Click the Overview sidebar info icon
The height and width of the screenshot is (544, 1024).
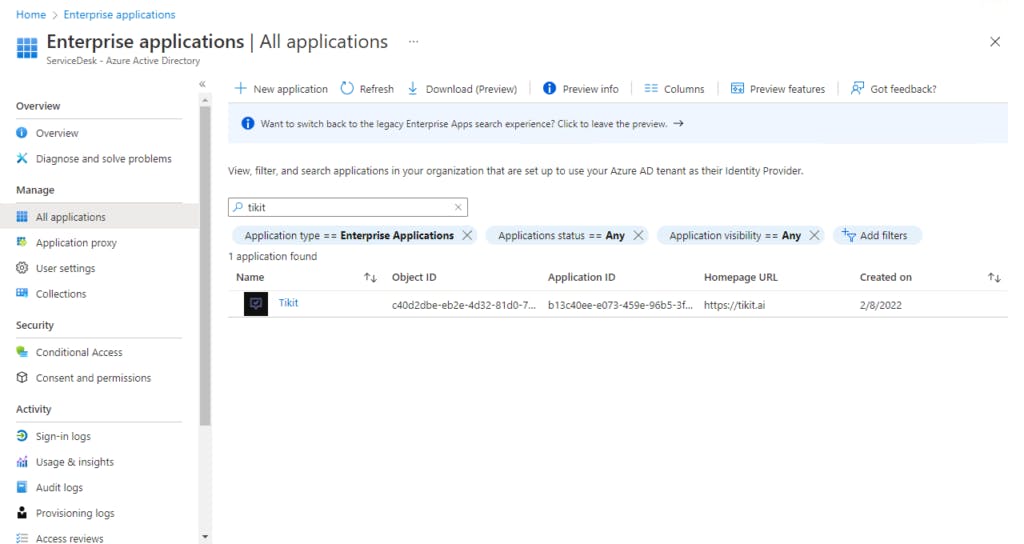coord(22,133)
